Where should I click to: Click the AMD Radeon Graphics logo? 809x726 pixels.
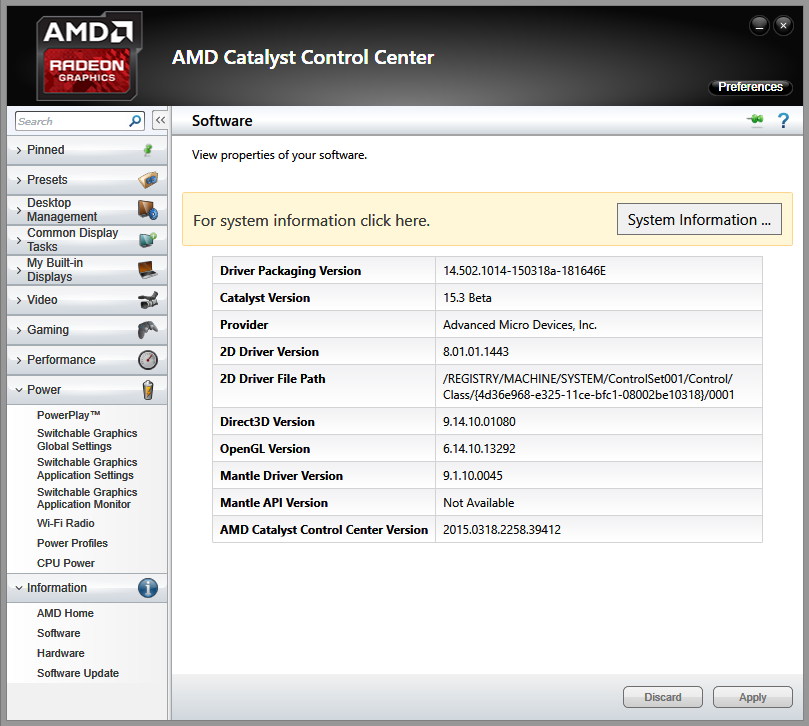[x=89, y=56]
